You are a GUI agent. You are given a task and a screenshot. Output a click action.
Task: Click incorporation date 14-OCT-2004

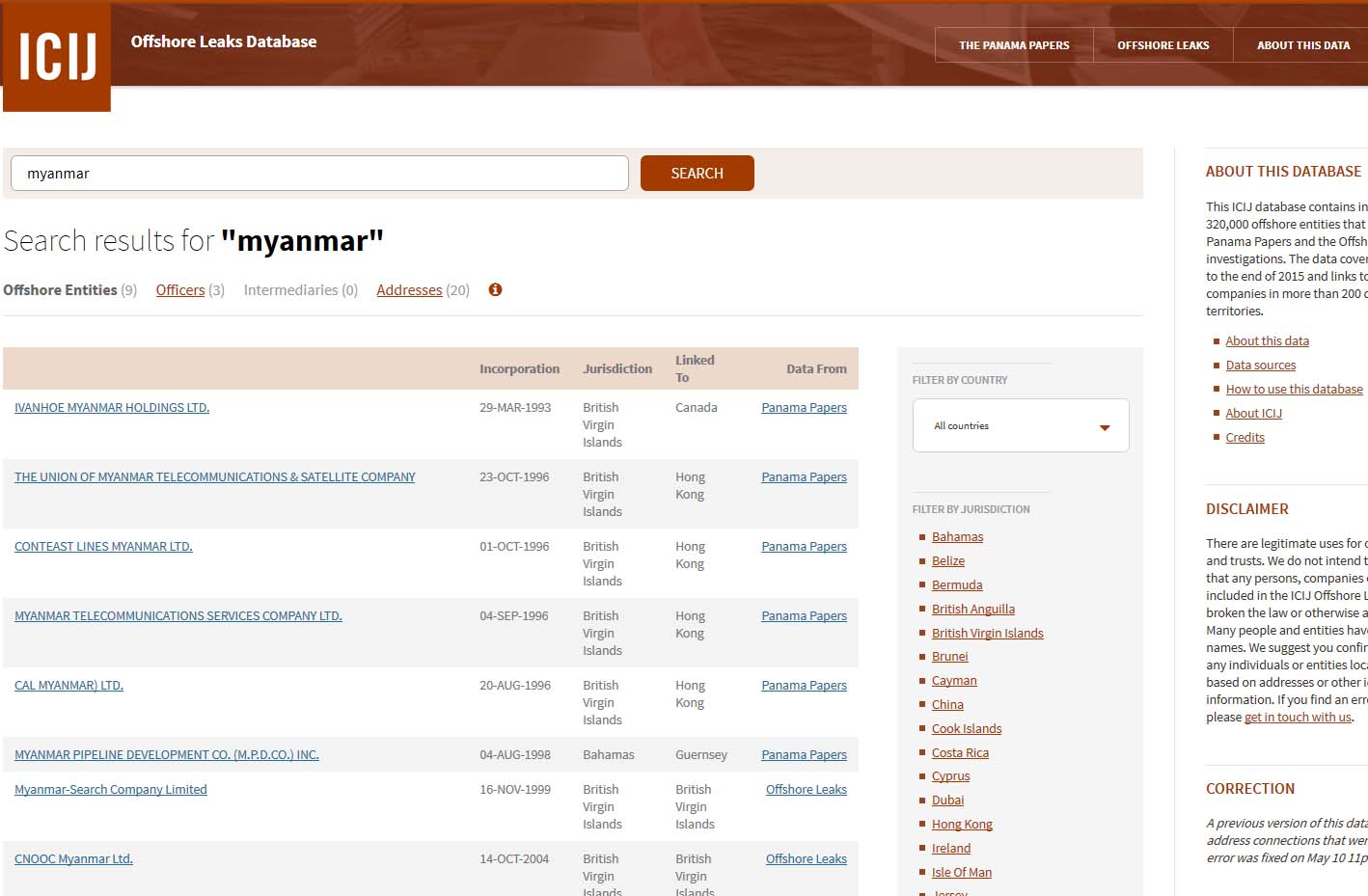point(514,859)
